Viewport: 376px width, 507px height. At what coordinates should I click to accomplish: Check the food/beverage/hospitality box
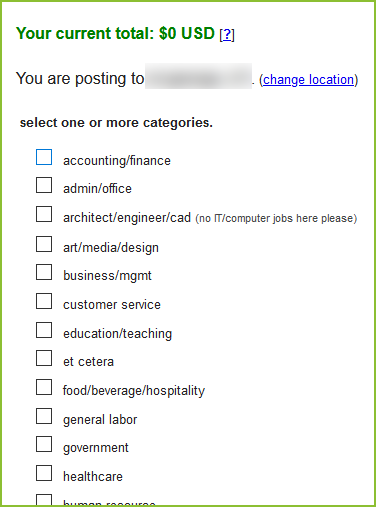click(44, 387)
